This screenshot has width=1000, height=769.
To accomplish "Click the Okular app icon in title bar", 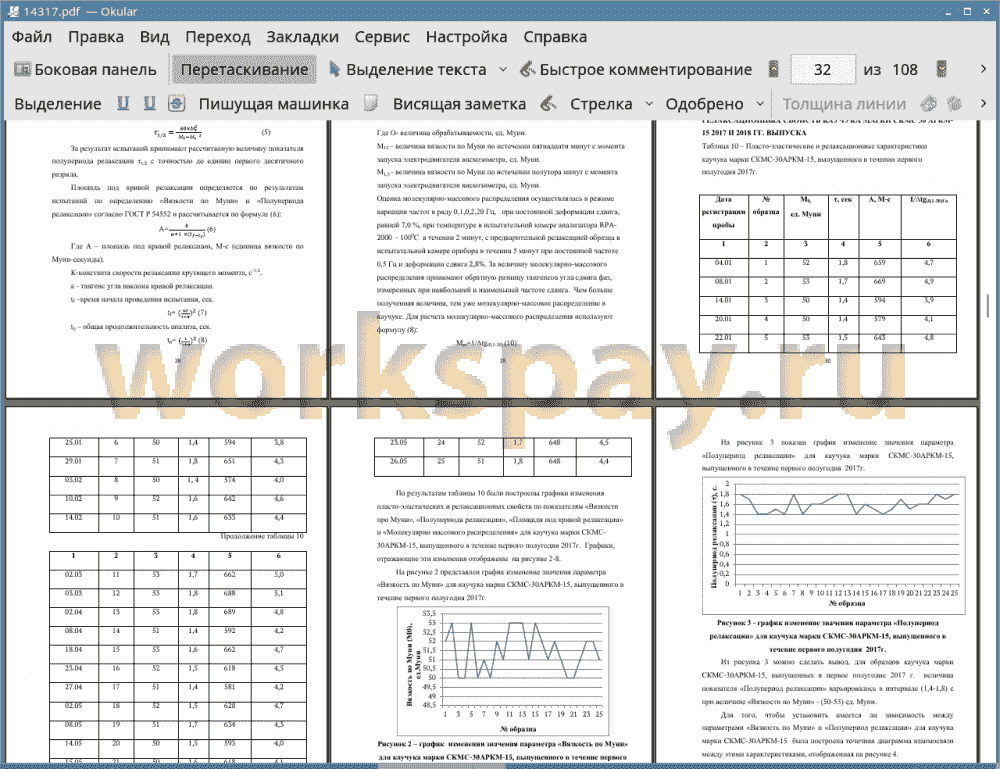I will coord(12,11).
